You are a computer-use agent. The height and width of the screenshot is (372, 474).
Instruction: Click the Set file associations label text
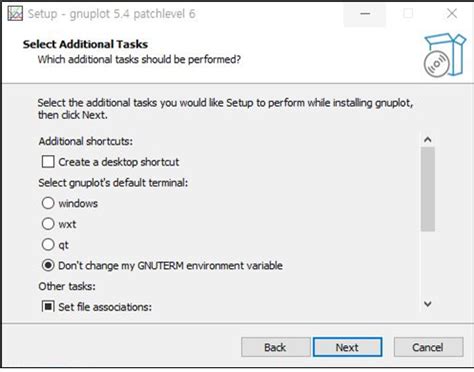pyautogui.click(x=105, y=307)
